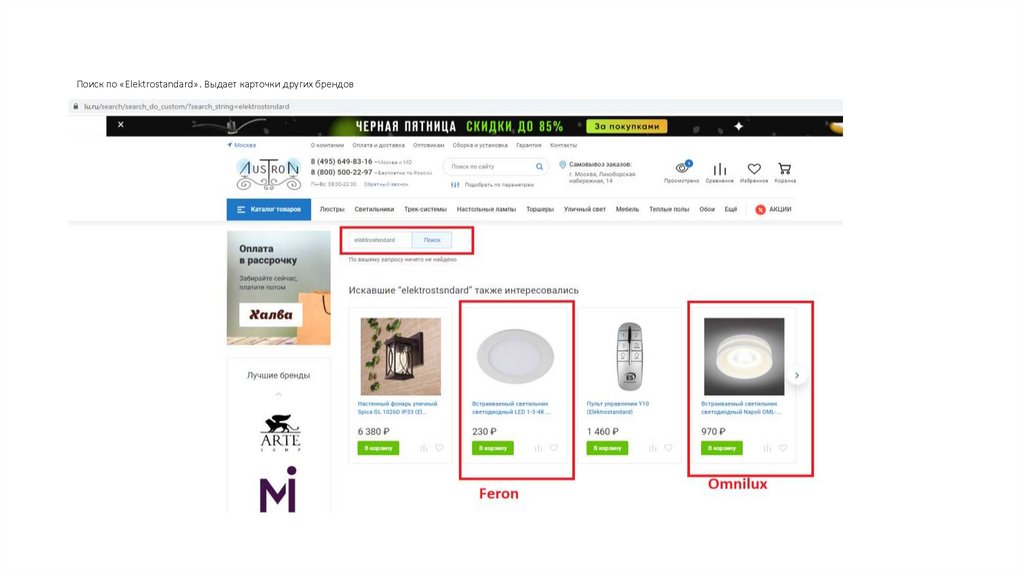Open the Трек-системы category
Viewport: 1024px width, 574px height.
(x=425, y=210)
